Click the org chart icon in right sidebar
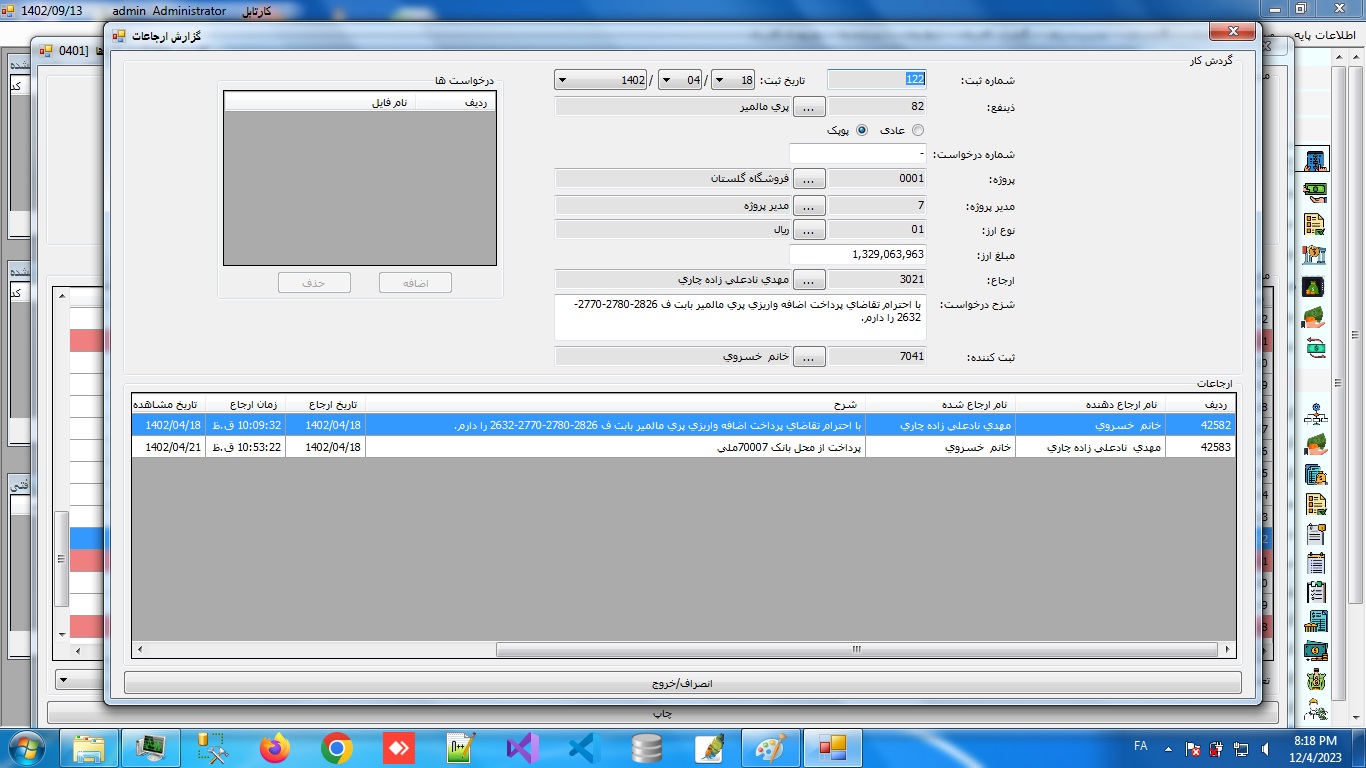The image size is (1366, 768). 1315,415
